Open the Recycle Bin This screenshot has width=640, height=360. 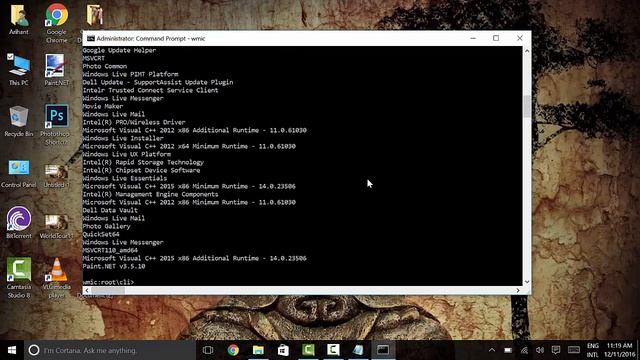coord(18,121)
